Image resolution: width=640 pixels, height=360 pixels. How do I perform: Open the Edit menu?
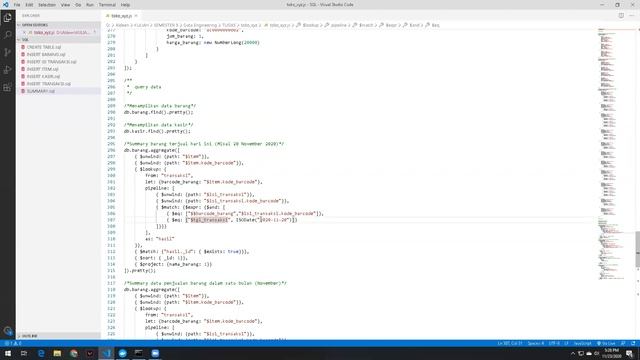point(29,4)
